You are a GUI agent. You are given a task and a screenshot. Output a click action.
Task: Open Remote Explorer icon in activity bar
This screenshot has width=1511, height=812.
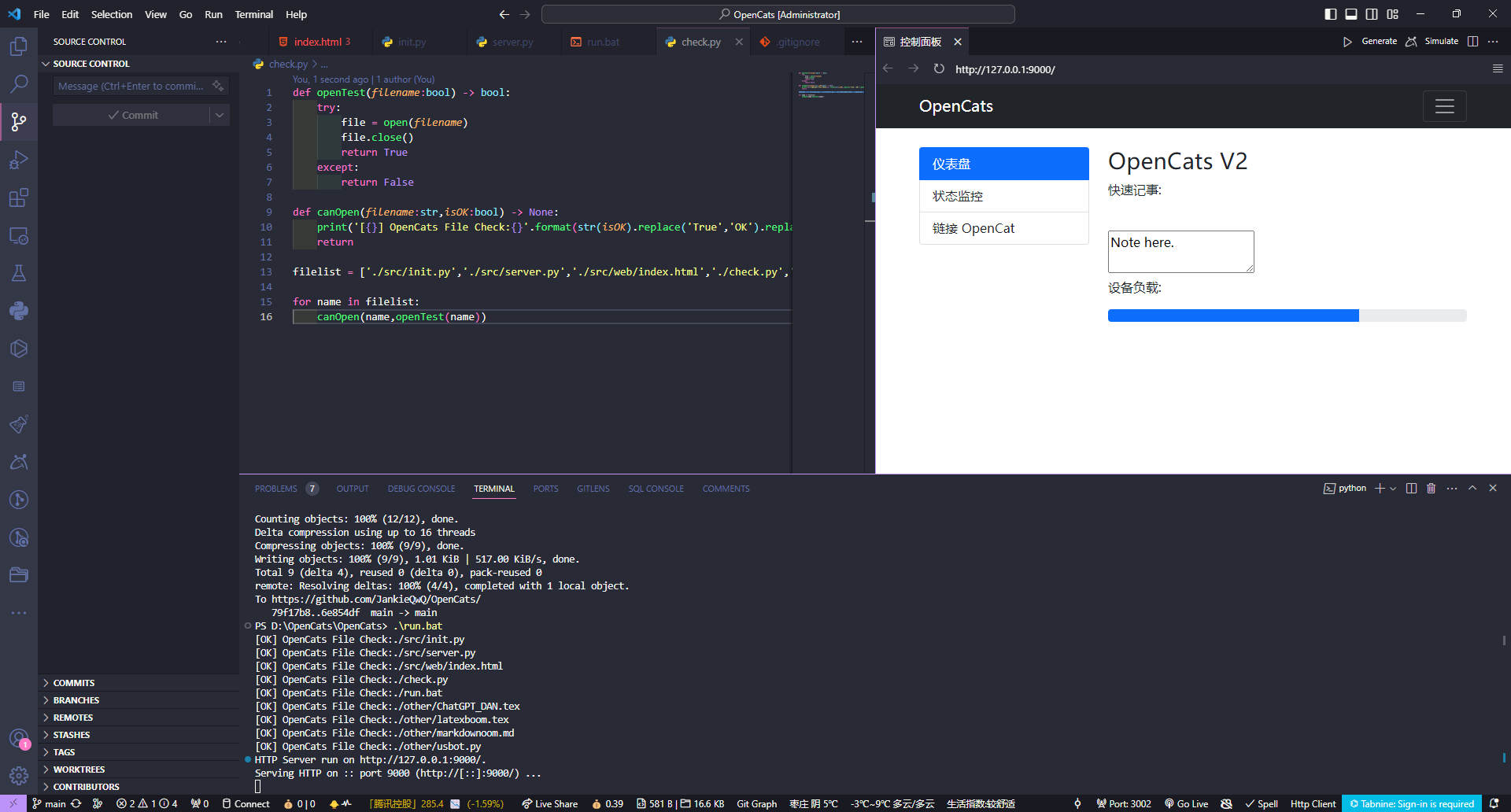point(19,235)
